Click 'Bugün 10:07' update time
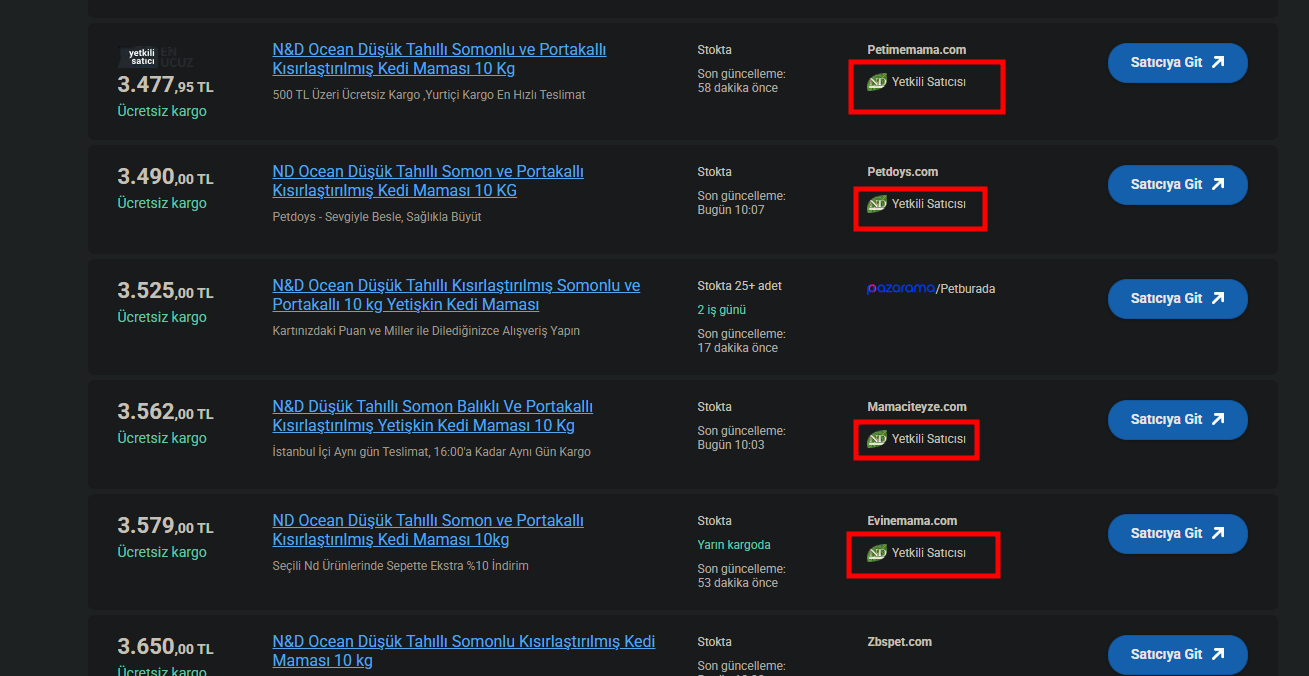Image resolution: width=1309 pixels, height=676 pixels. pyautogui.click(x=731, y=210)
